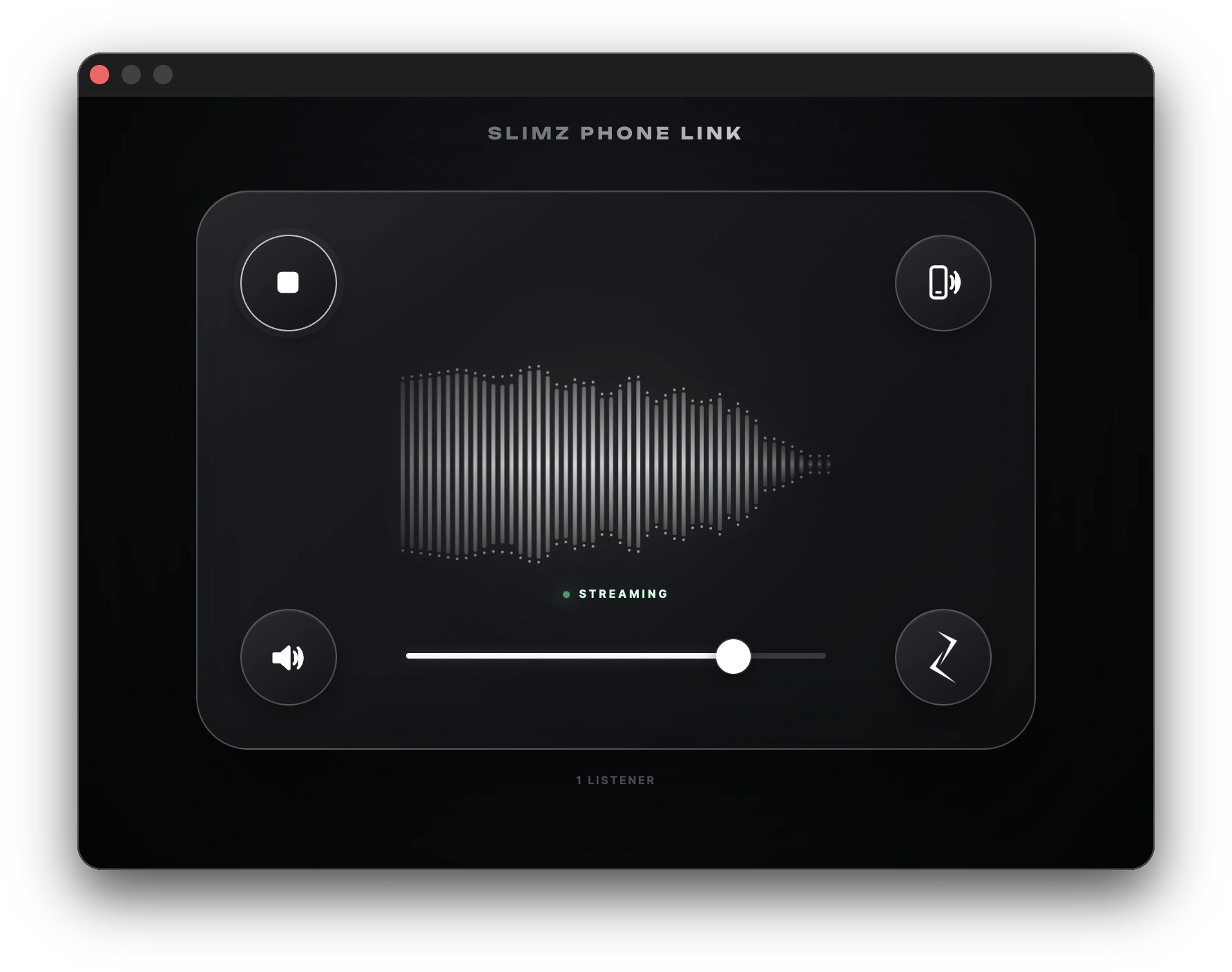Screen dimensions: 1232x972
Task: Click the SLIMZ PHONE LINK title
Action: [615, 133]
